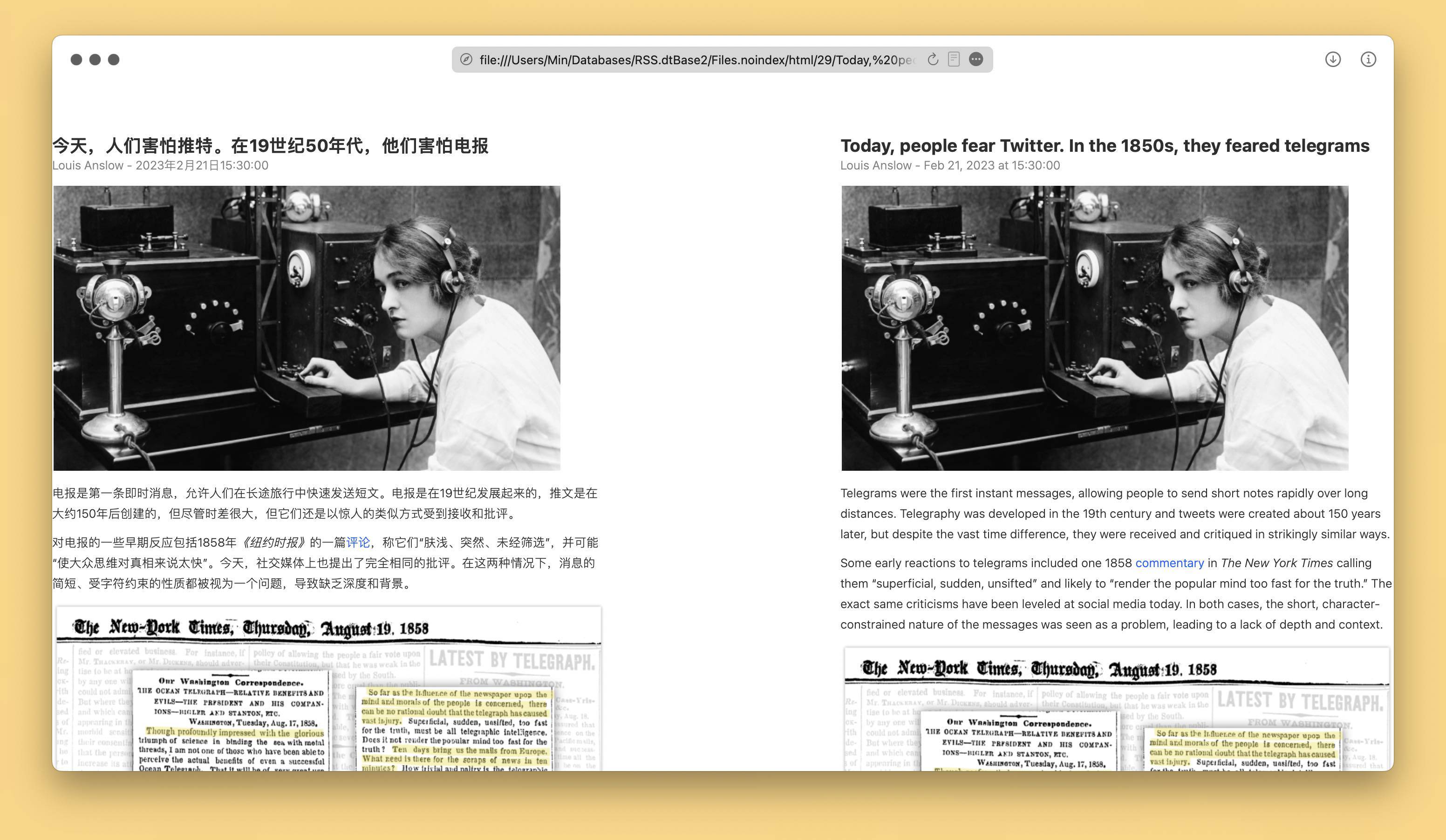Reload the page with the refresh icon
Viewport: 1446px width, 840px height.
(x=933, y=60)
